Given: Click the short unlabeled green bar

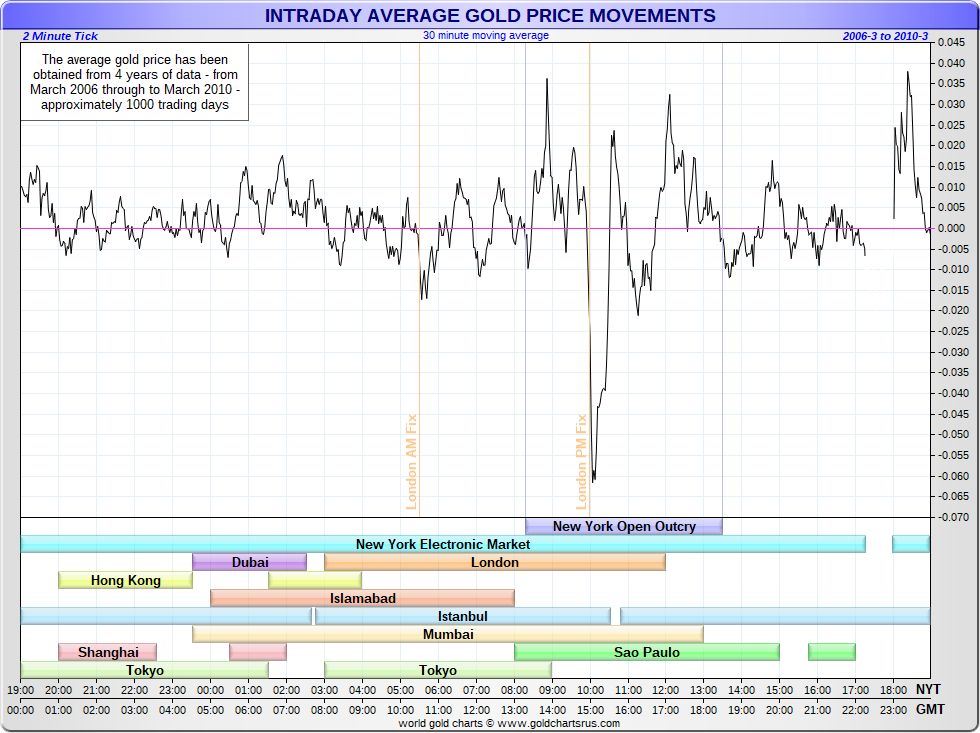Looking at the screenshot, I should (832, 652).
